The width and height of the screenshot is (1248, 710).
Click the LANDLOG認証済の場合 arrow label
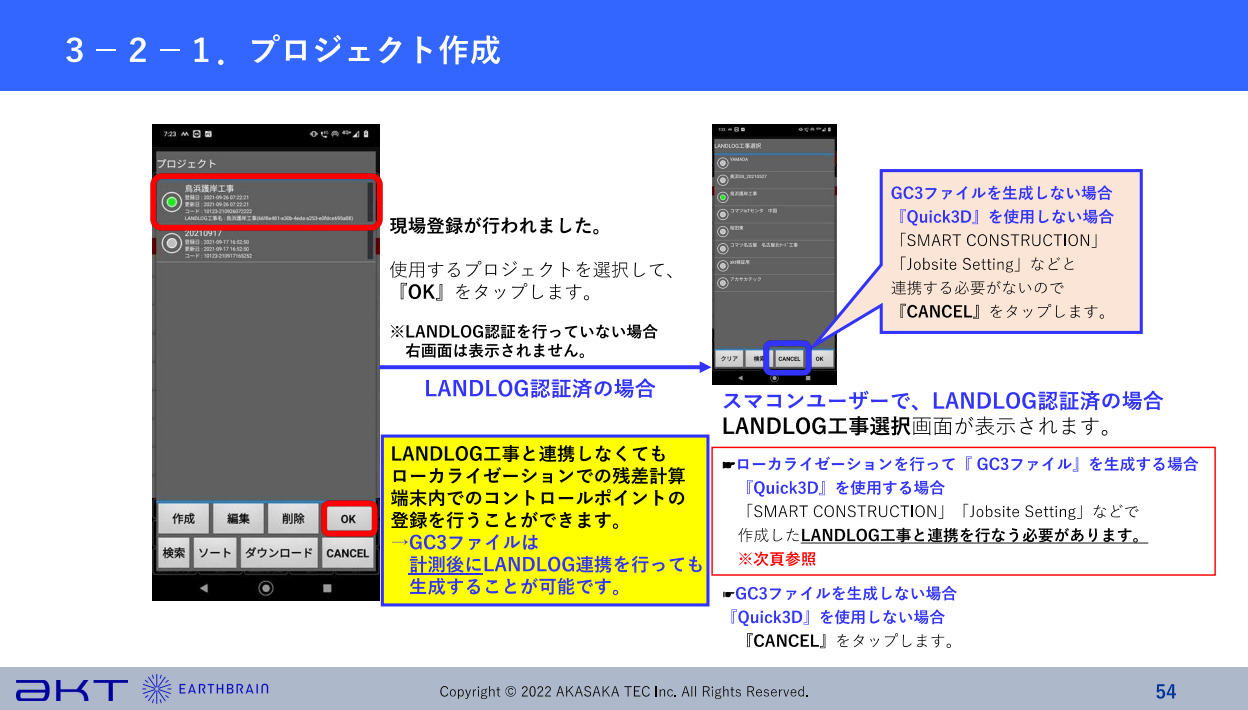pyautogui.click(x=540, y=388)
